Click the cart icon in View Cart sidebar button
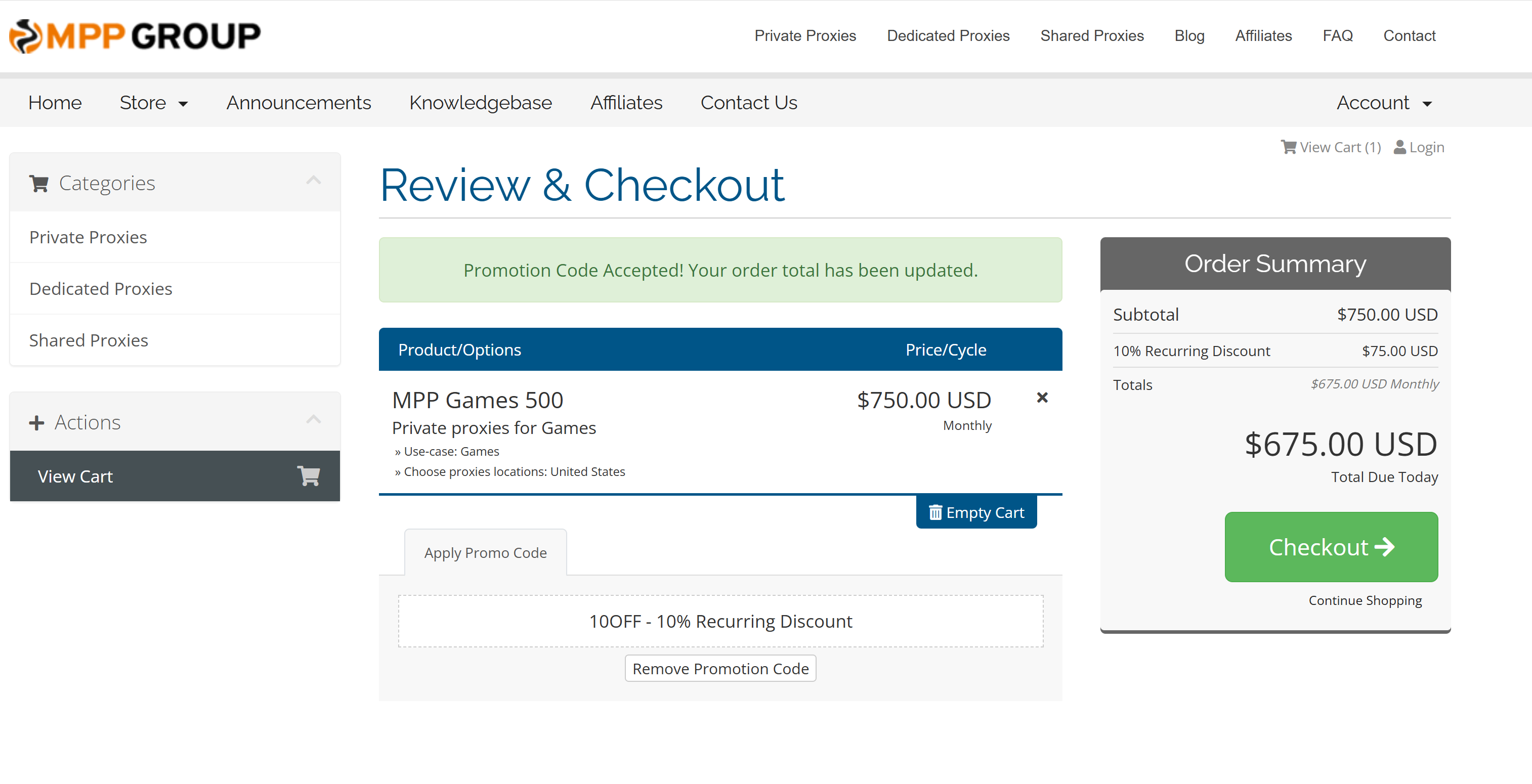 pos(309,476)
